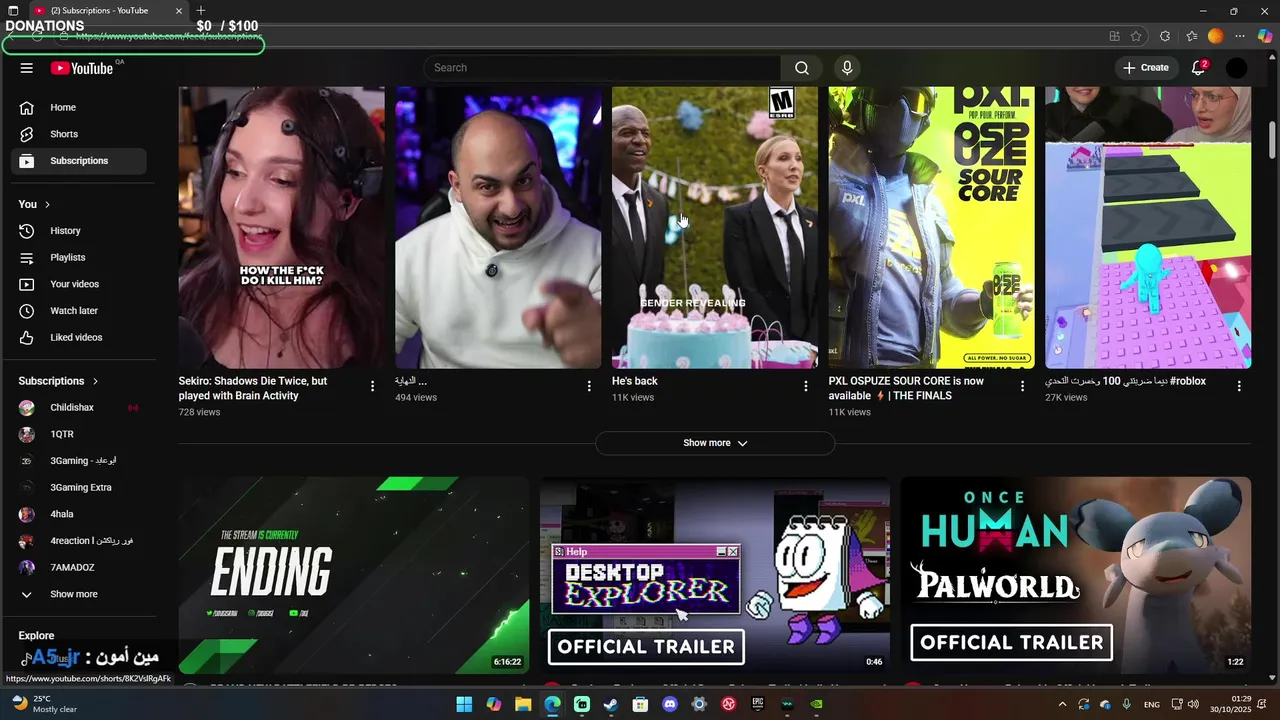Close the Subscriptions - YouTube browser tab
The image size is (1280, 720).
[x=179, y=11]
